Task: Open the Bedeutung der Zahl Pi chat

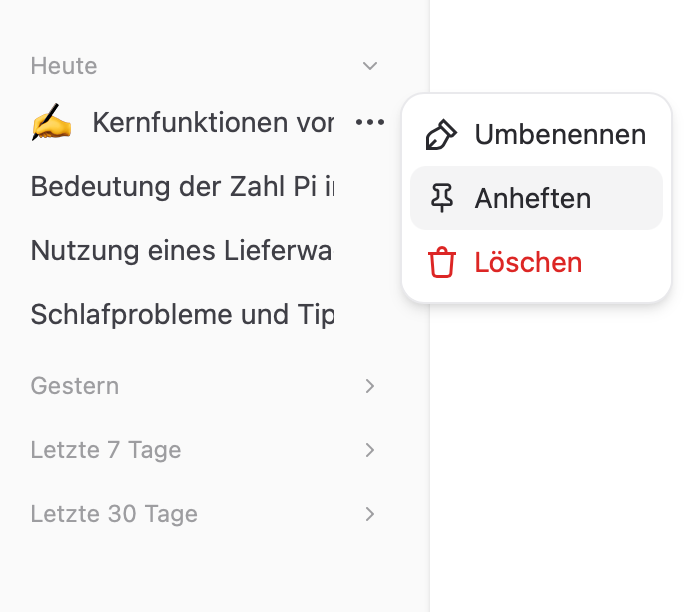Action: [x=182, y=186]
